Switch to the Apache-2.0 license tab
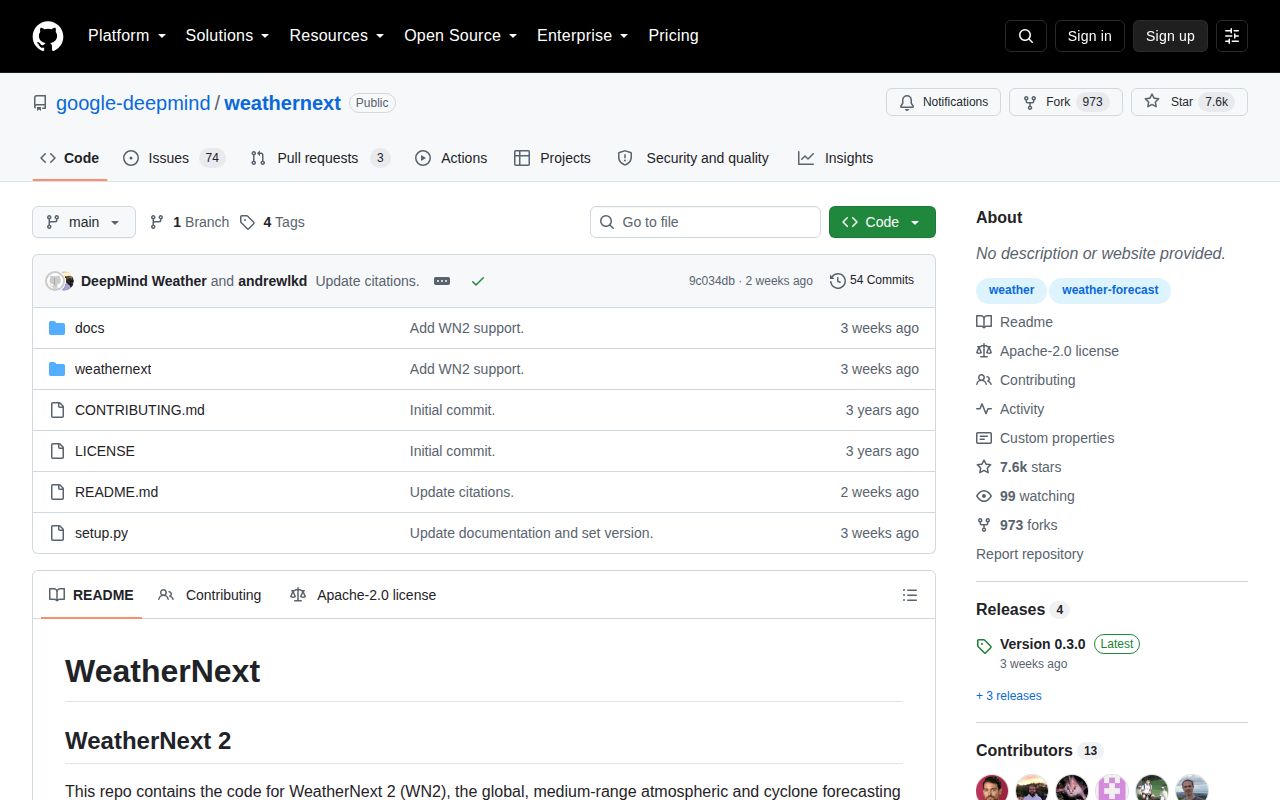 pyautogui.click(x=363, y=595)
